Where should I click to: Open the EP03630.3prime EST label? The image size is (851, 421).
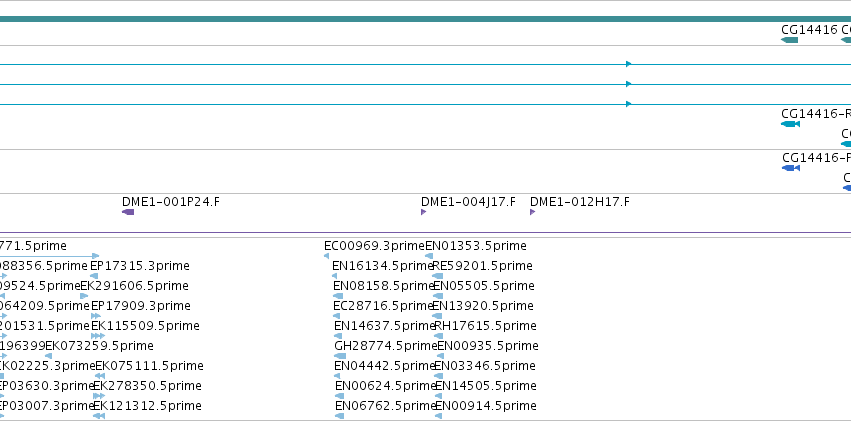point(47,386)
